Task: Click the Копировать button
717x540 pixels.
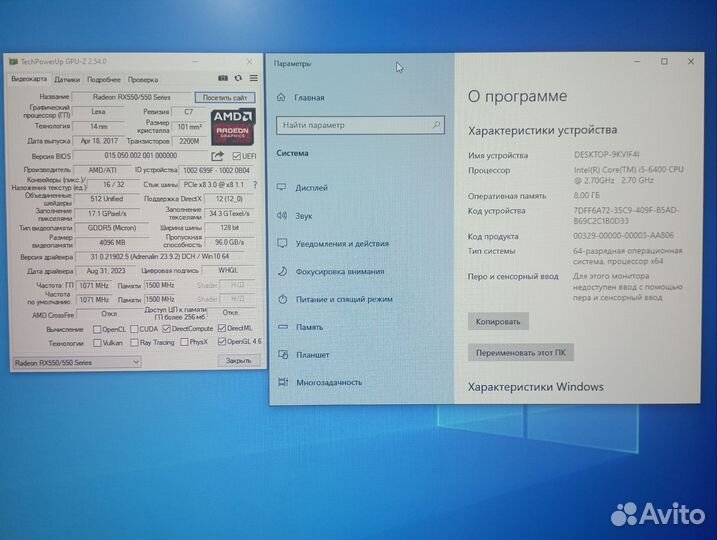Action: [498, 321]
